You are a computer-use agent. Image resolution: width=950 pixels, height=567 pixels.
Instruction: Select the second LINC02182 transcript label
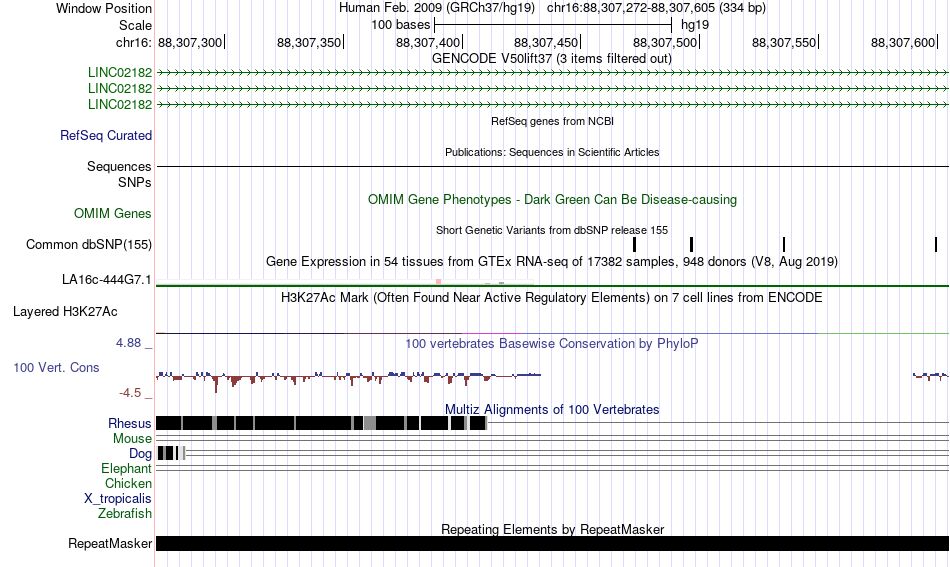pos(120,88)
